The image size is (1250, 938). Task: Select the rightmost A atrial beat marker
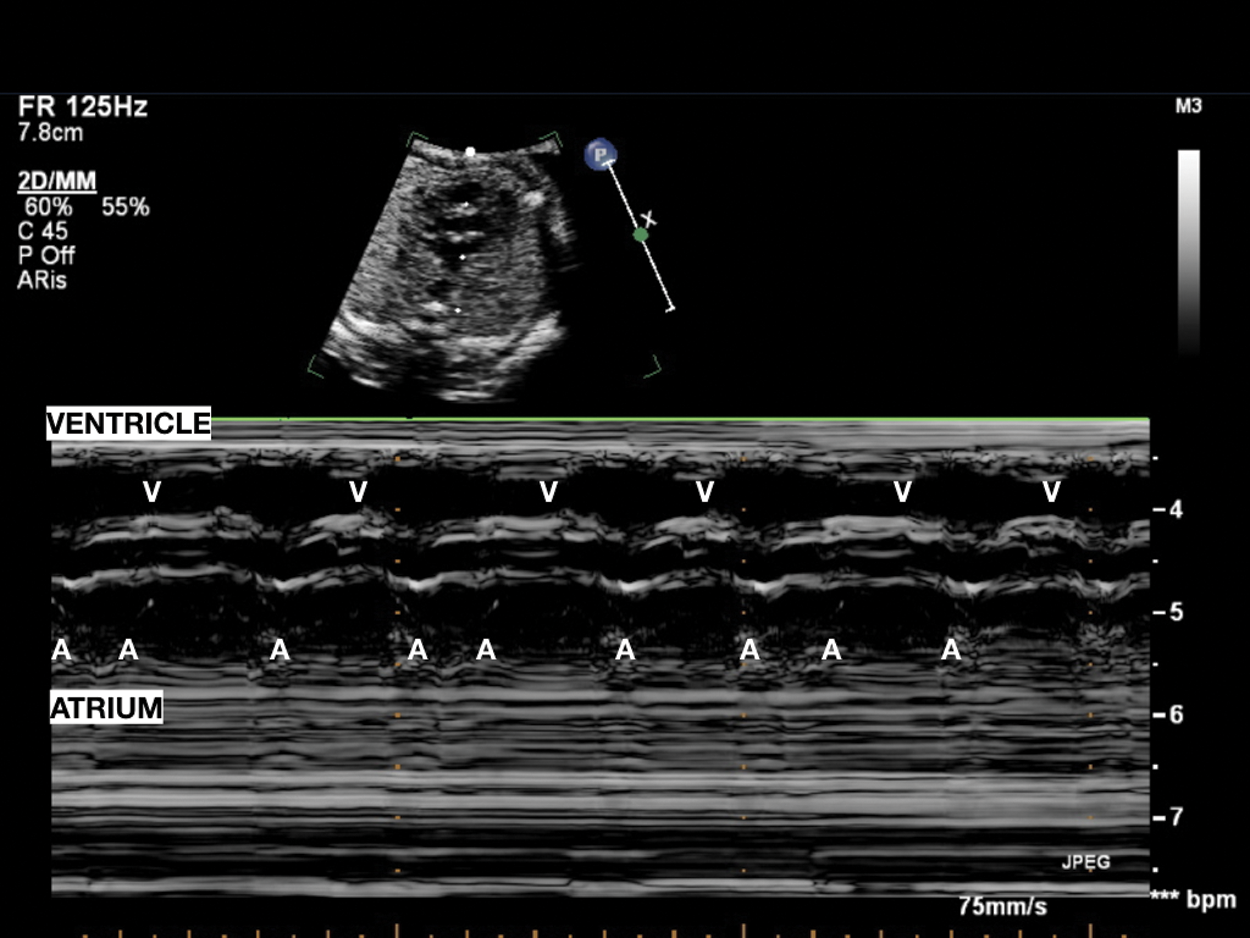(951, 651)
